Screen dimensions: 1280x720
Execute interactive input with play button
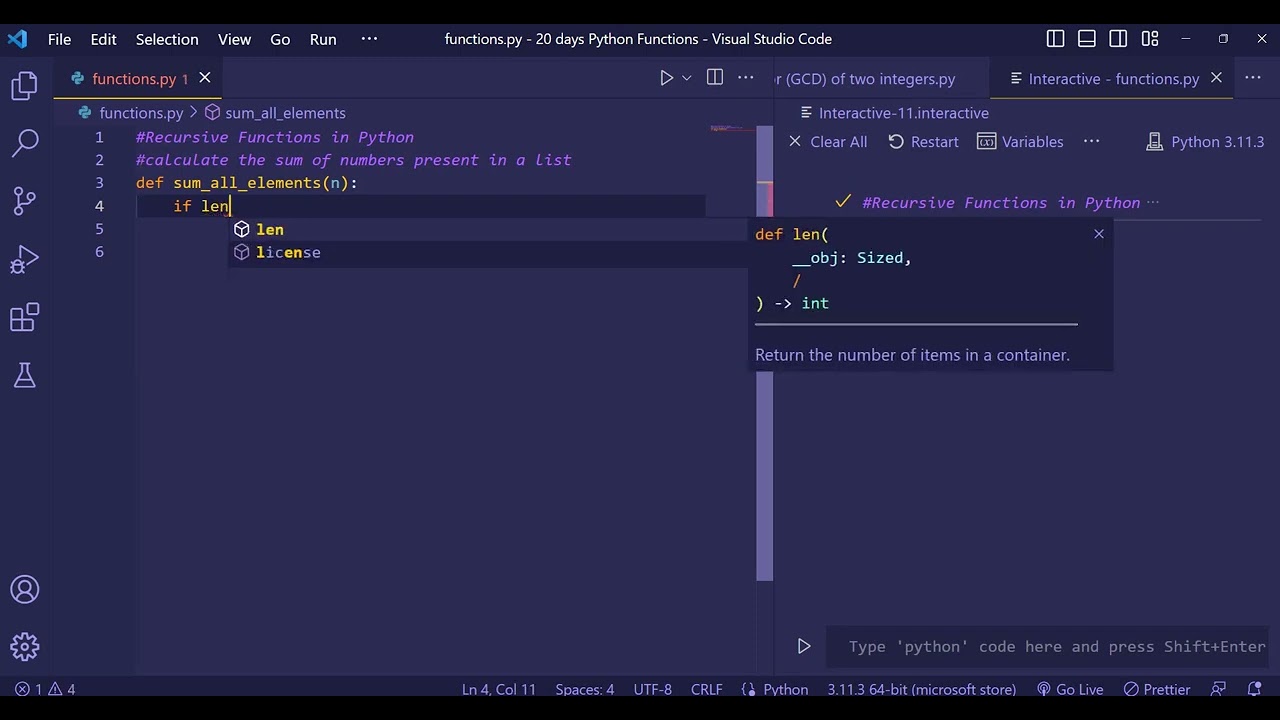[804, 646]
